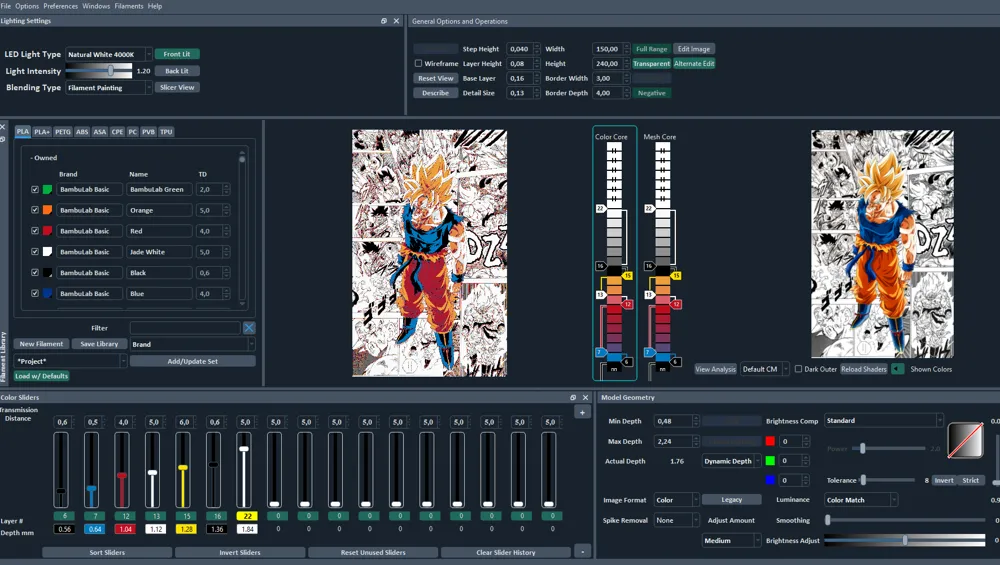Open the *Project* set dropdown
The width and height of the screenshot is (1000, 565).
point(70,361)
